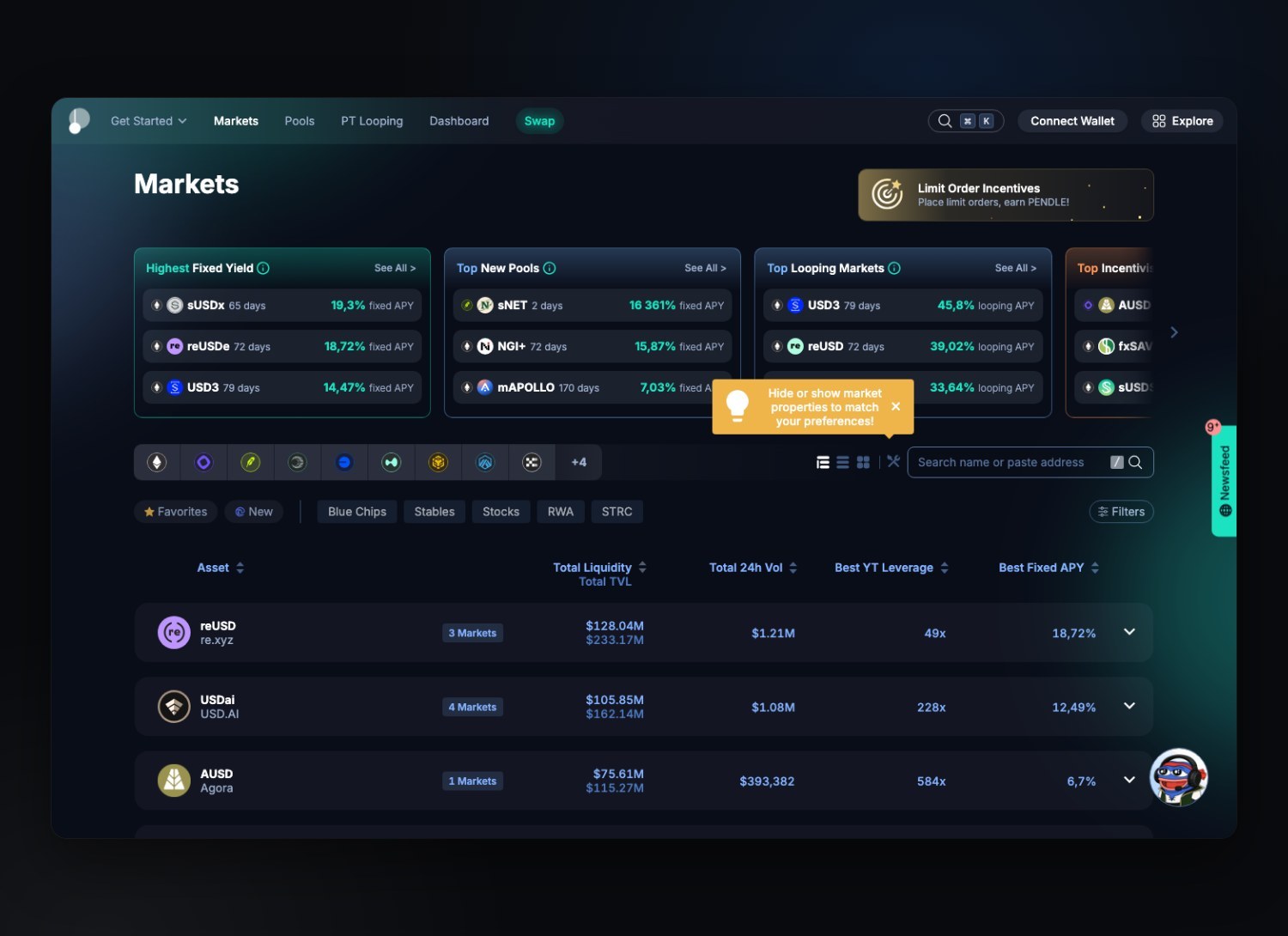Open the sNET 2 days pool
The image size is (1288, 936).
(x=592, y=305)
